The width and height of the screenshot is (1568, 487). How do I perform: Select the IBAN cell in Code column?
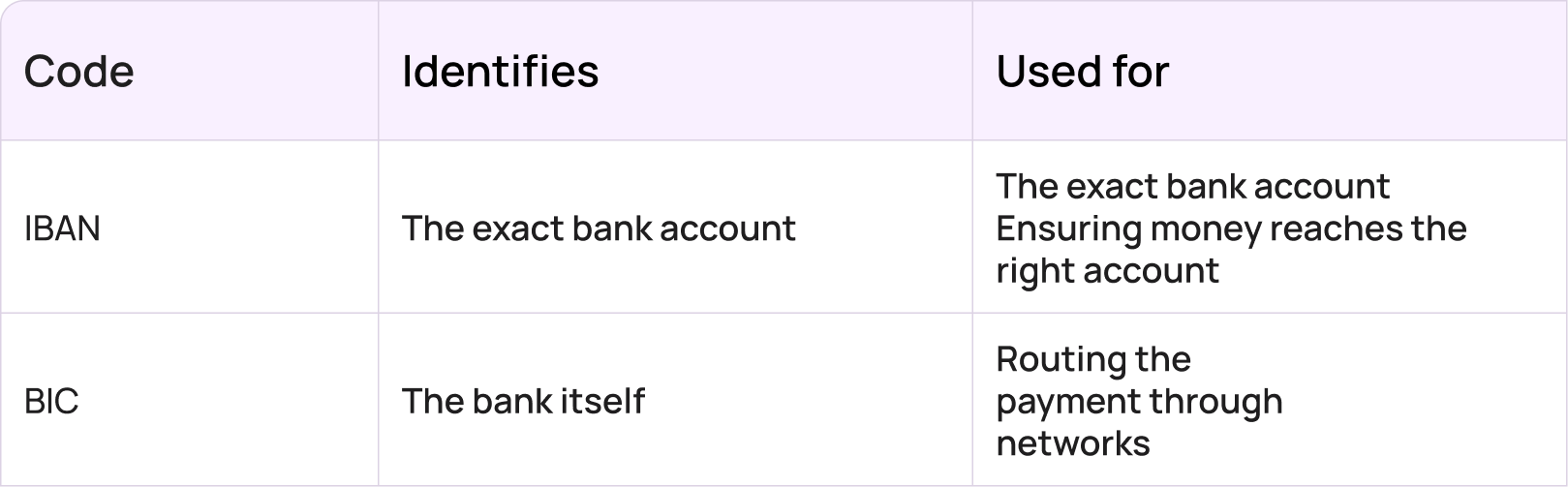[x=62, y=228]
